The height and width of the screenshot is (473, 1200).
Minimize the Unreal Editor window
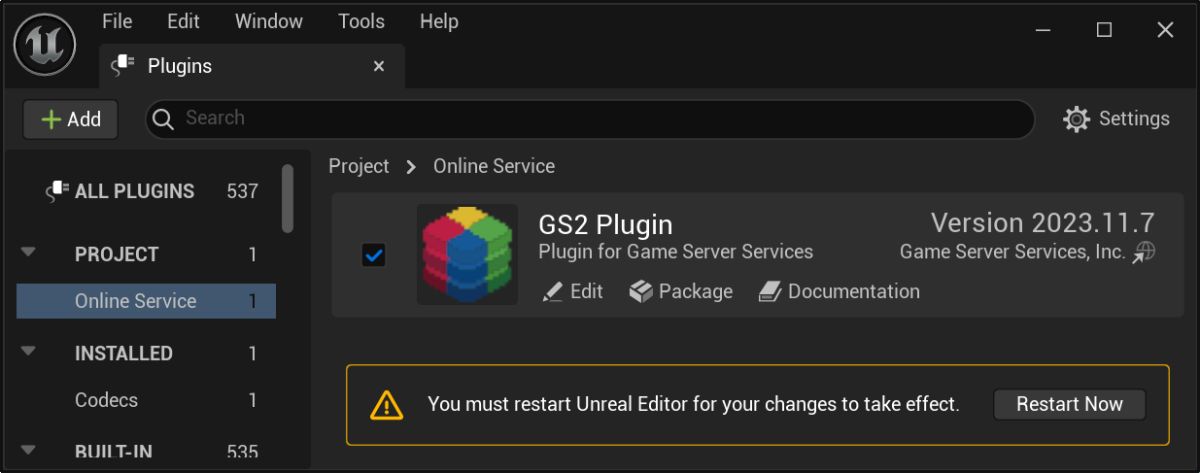tap(1043, 30)
